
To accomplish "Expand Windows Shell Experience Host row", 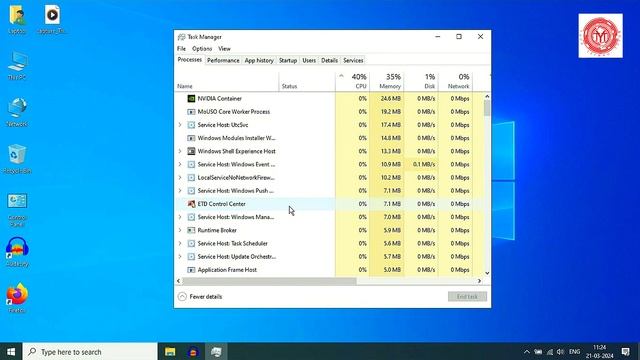I will click(180, 151).
